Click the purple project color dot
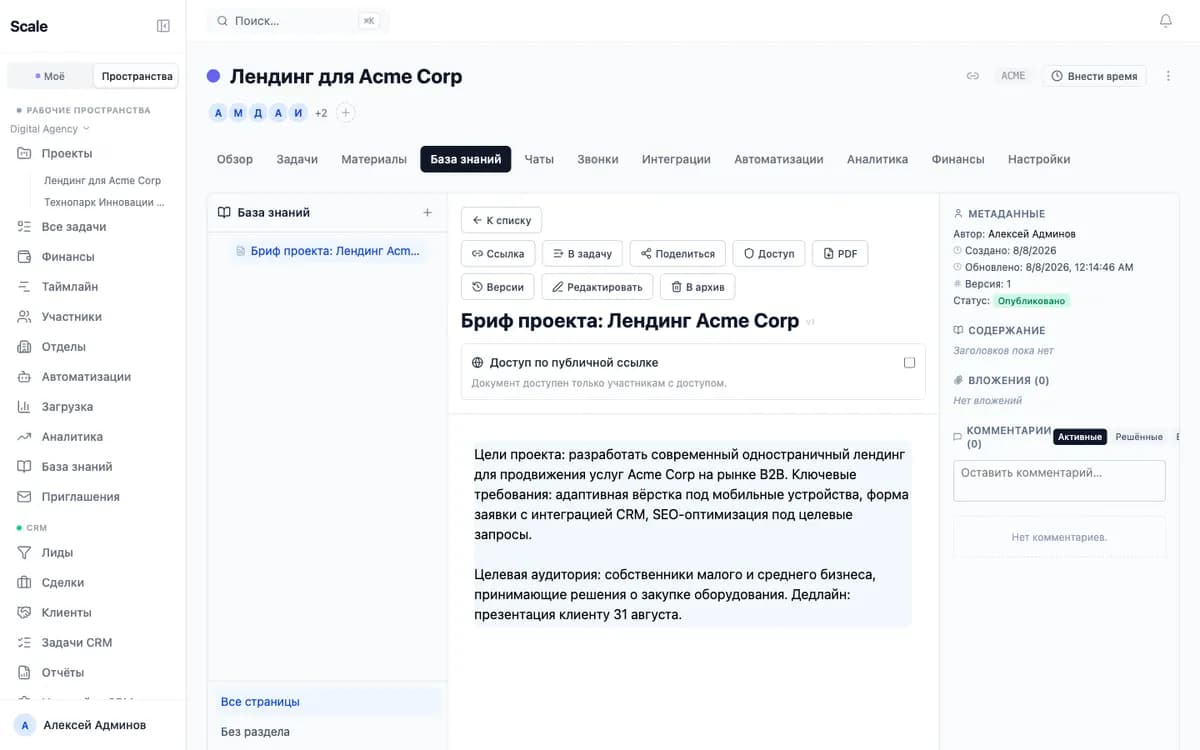 pos(213,76)
